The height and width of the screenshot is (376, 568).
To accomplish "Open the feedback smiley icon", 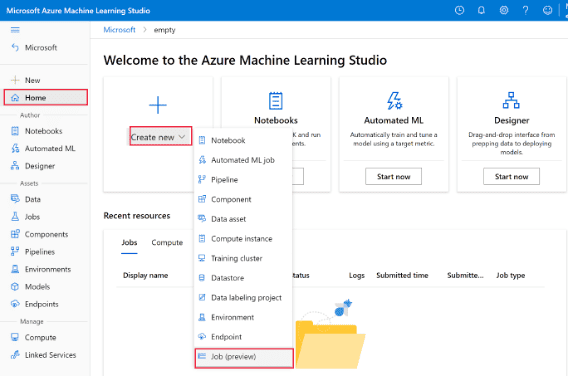I will tap(547, 11).
